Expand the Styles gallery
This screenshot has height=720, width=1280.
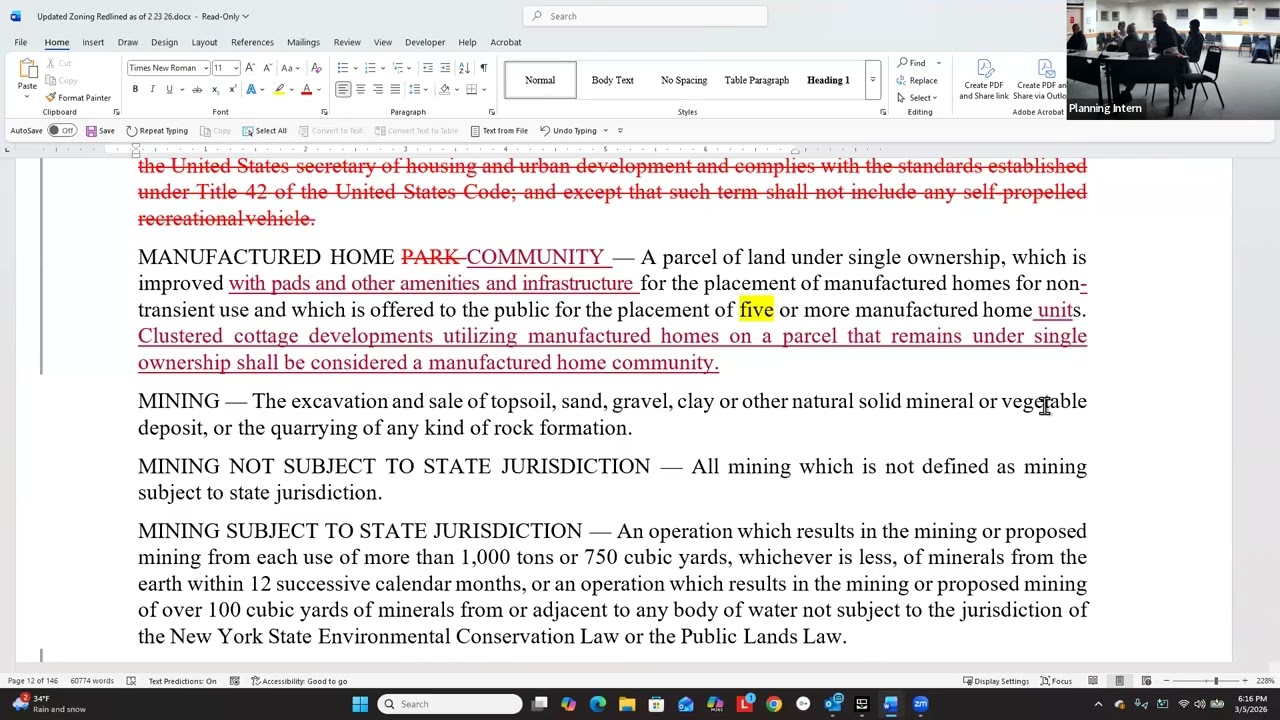(872, 80)
